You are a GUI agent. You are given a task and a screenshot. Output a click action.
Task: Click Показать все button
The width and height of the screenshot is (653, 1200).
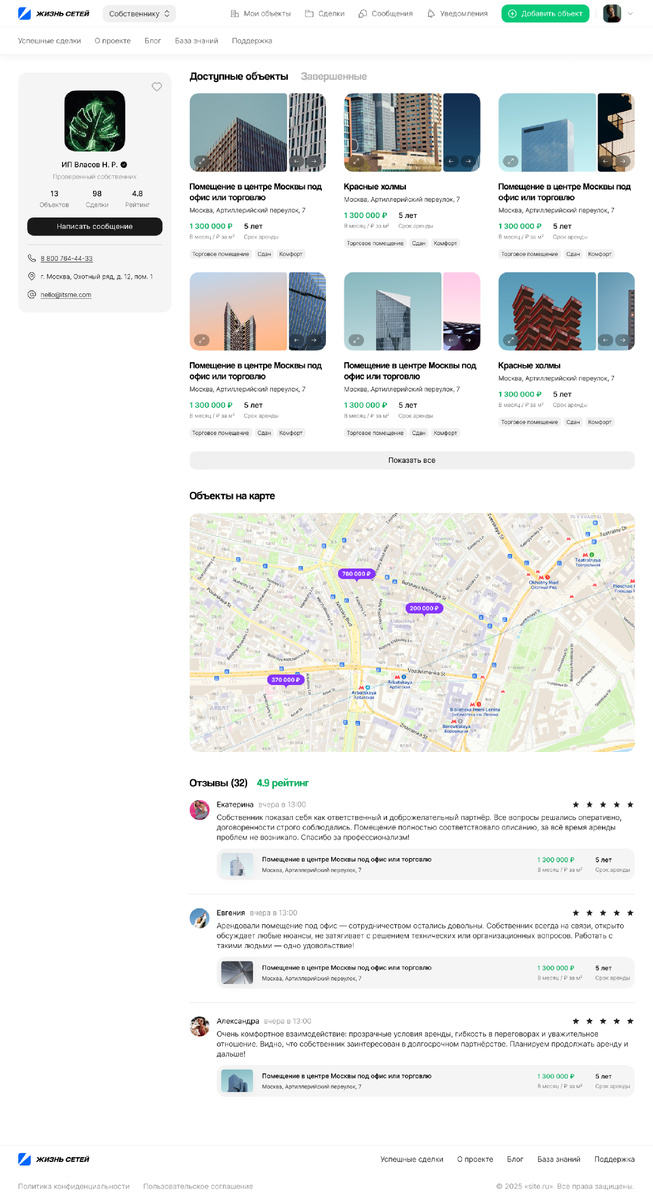[412, 460]
